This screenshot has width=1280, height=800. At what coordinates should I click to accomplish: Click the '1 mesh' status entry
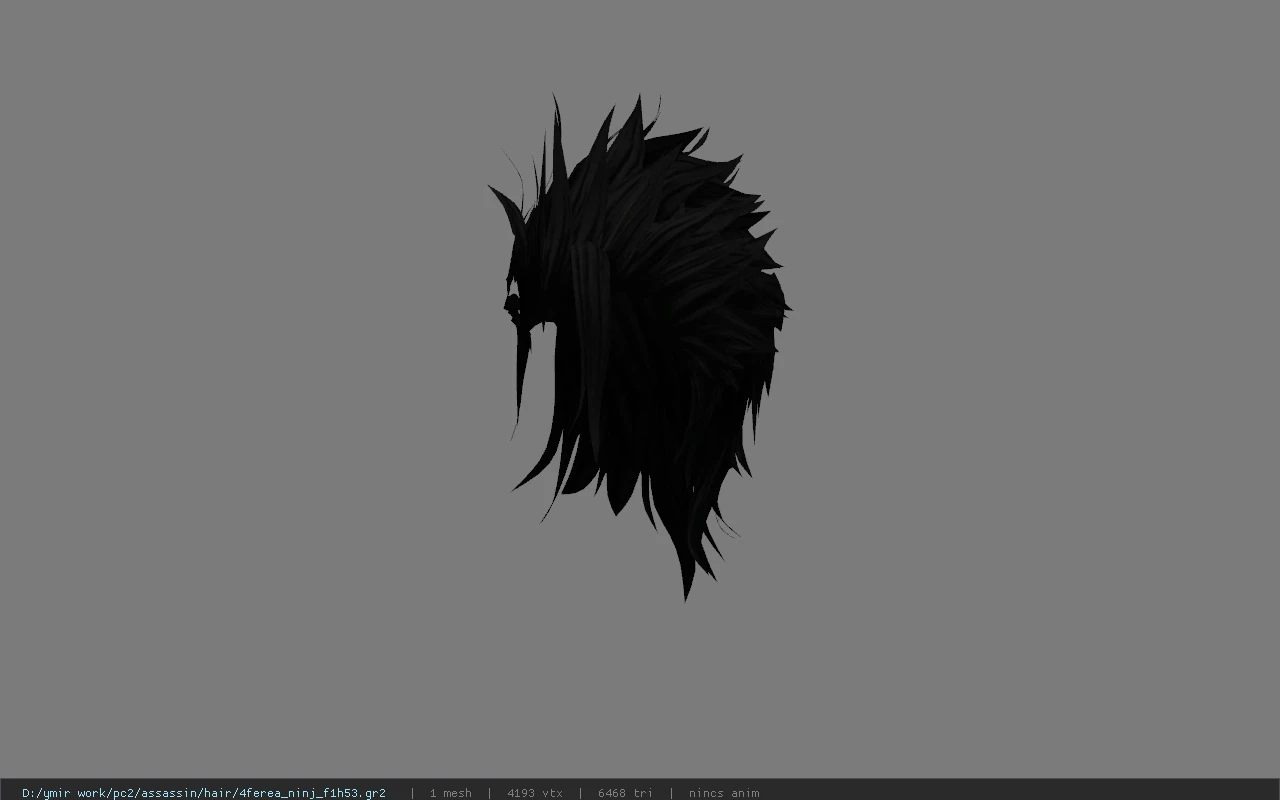pyautogui.click(x=450, y=793)
